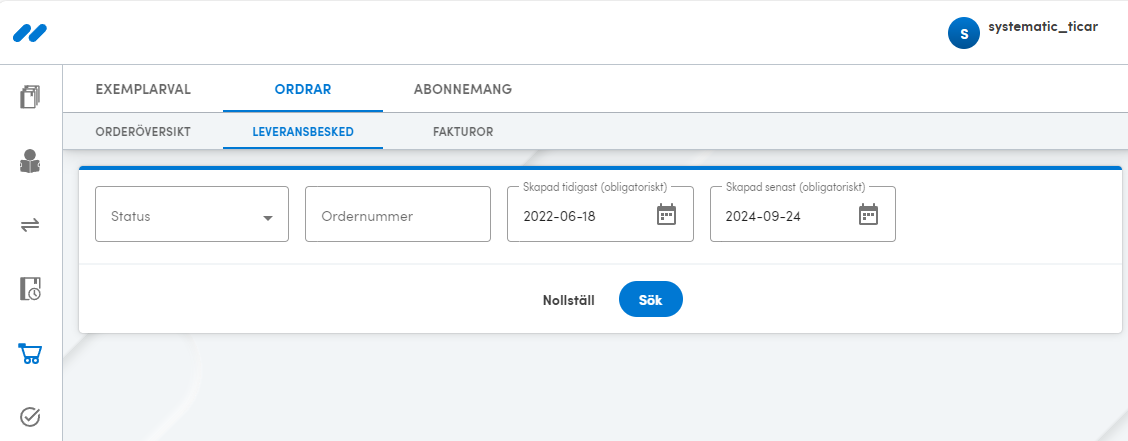Image resolution: width=1128 pixels, height=441 pixels.
Task: Open calendar for Skapad tidigast date
Action: pos(666,214)
